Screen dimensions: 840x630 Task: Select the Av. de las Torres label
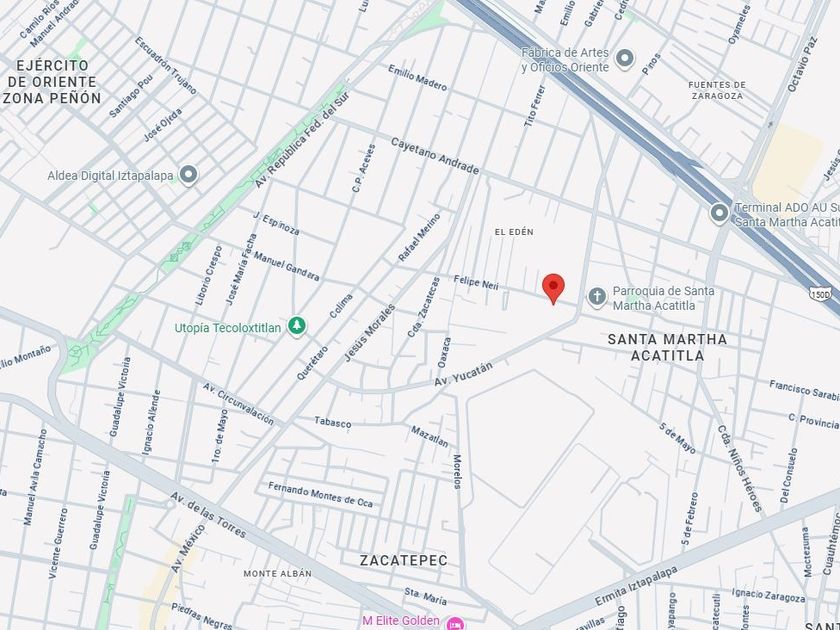click(208, 515)
